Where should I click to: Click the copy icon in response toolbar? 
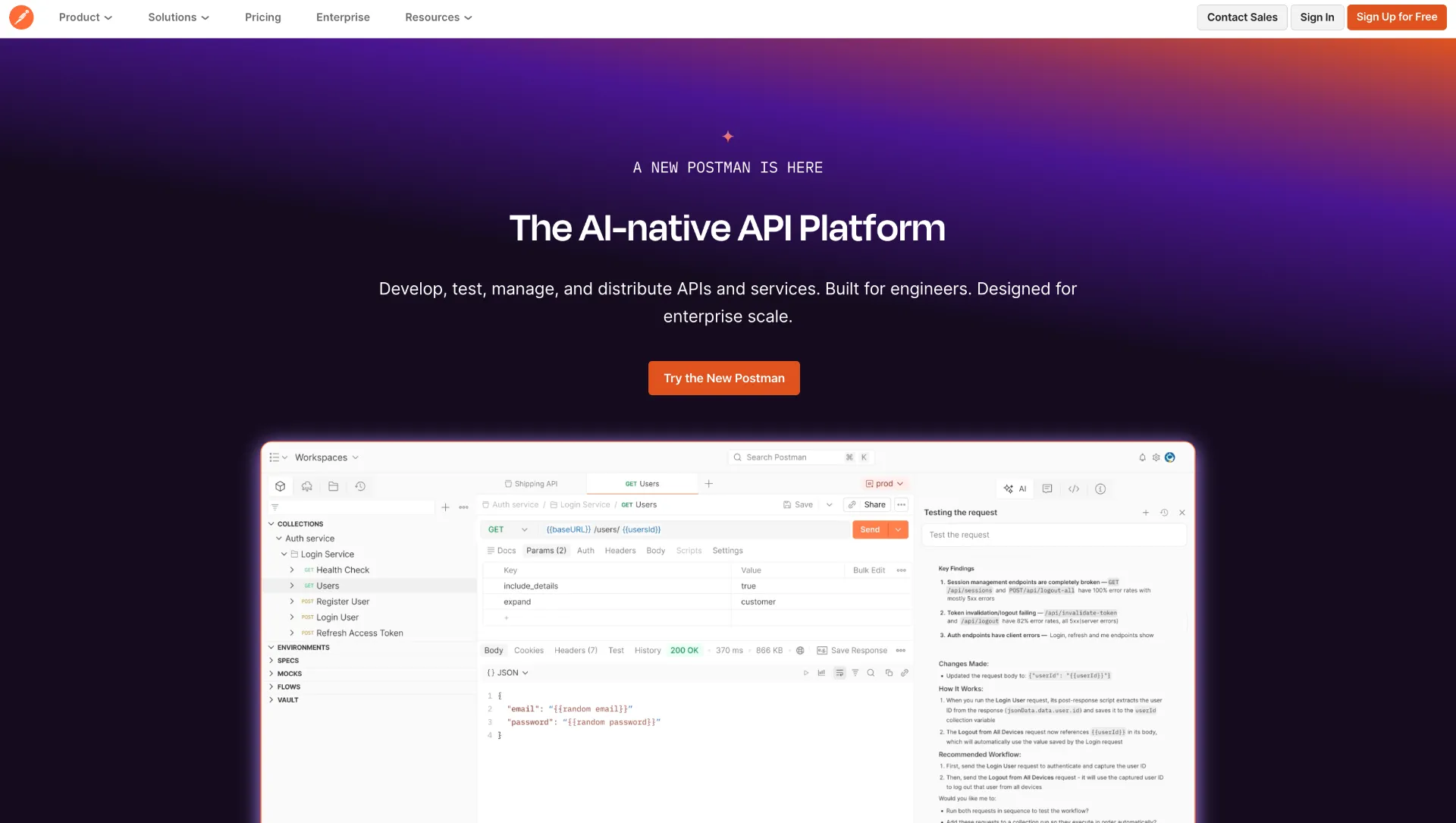pos(889,673)
